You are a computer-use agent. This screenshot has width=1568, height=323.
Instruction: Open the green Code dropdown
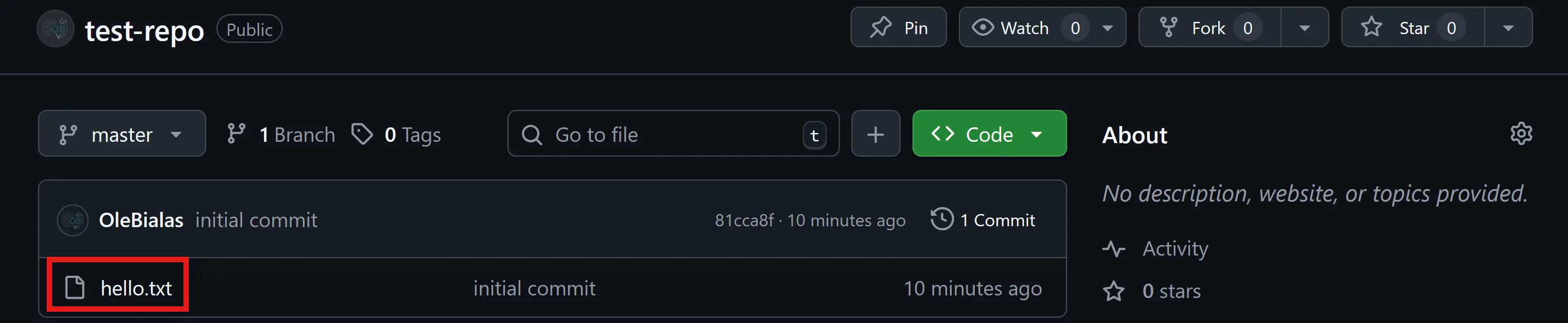(x=989, y=134)
